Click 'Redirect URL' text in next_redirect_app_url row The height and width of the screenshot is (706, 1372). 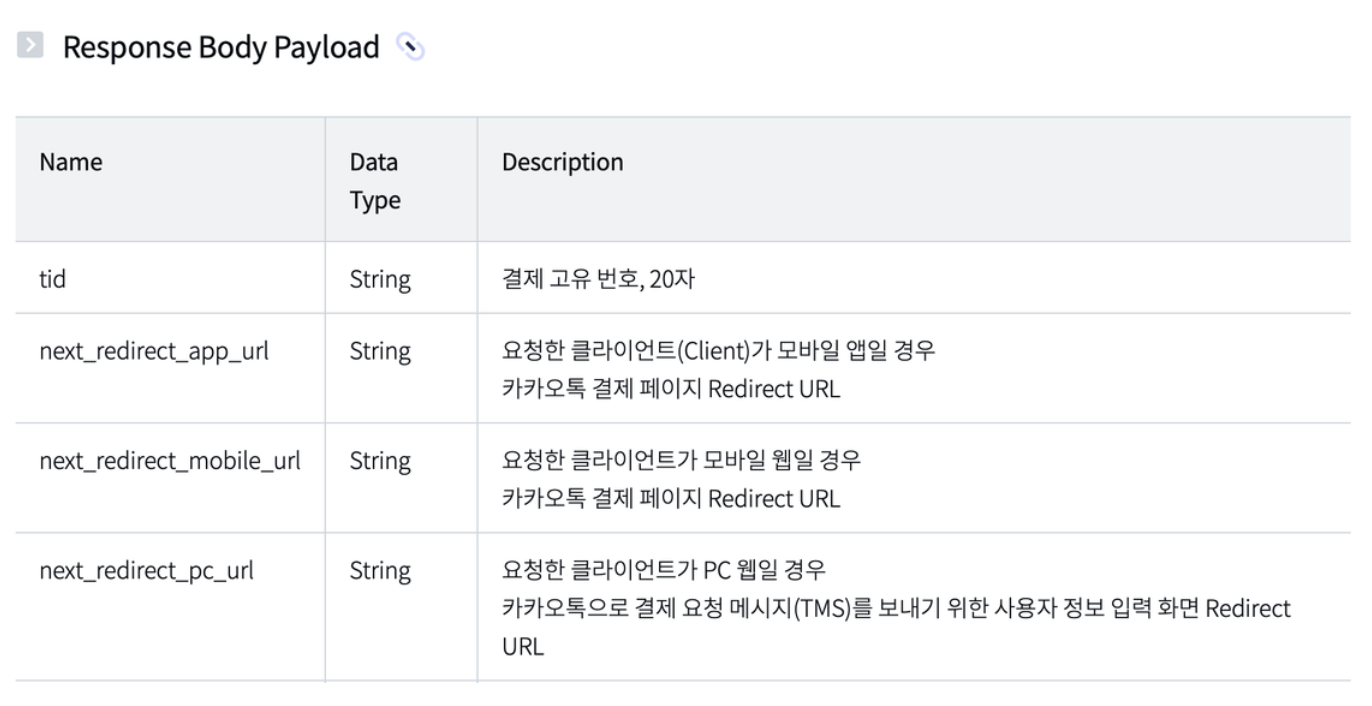pyautogui.click(x=774, y=389)
